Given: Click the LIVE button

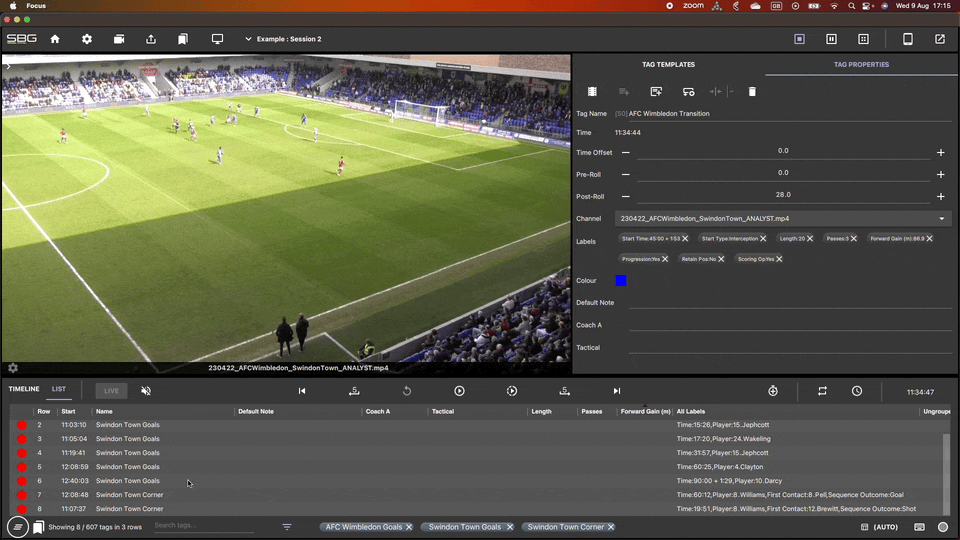Looking at the screenshot, I should tap(111, 391).
